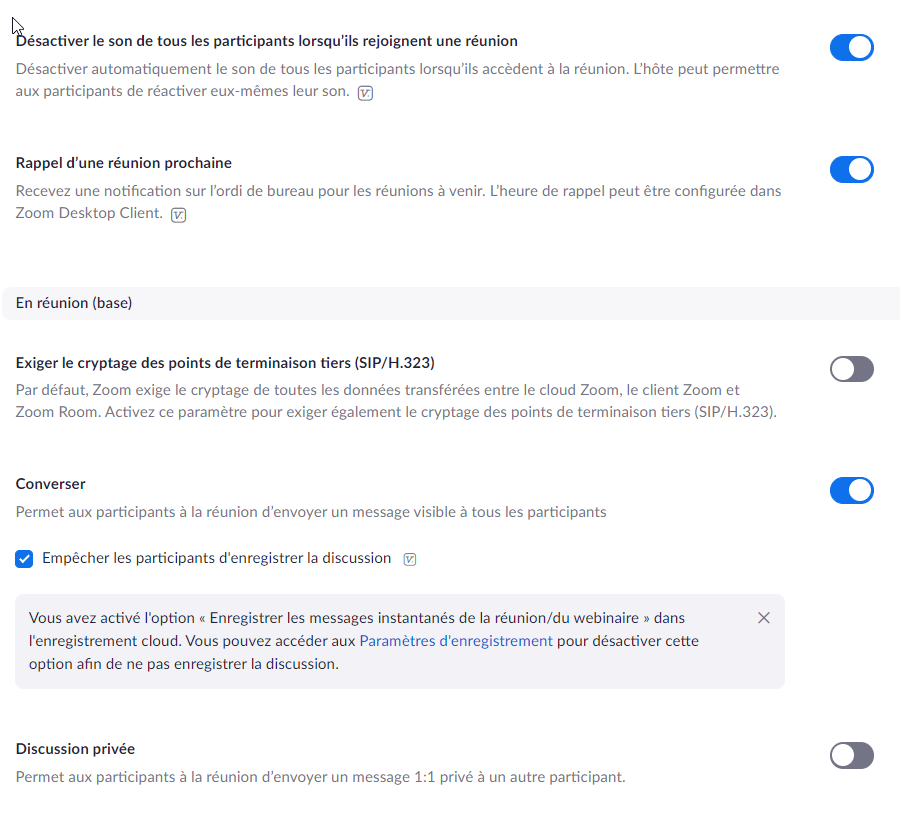This screenshot has width=900, height=820.
Task: Click the notice text about instant messages recording
Action: pyautogui.click(x=356, y=619)
